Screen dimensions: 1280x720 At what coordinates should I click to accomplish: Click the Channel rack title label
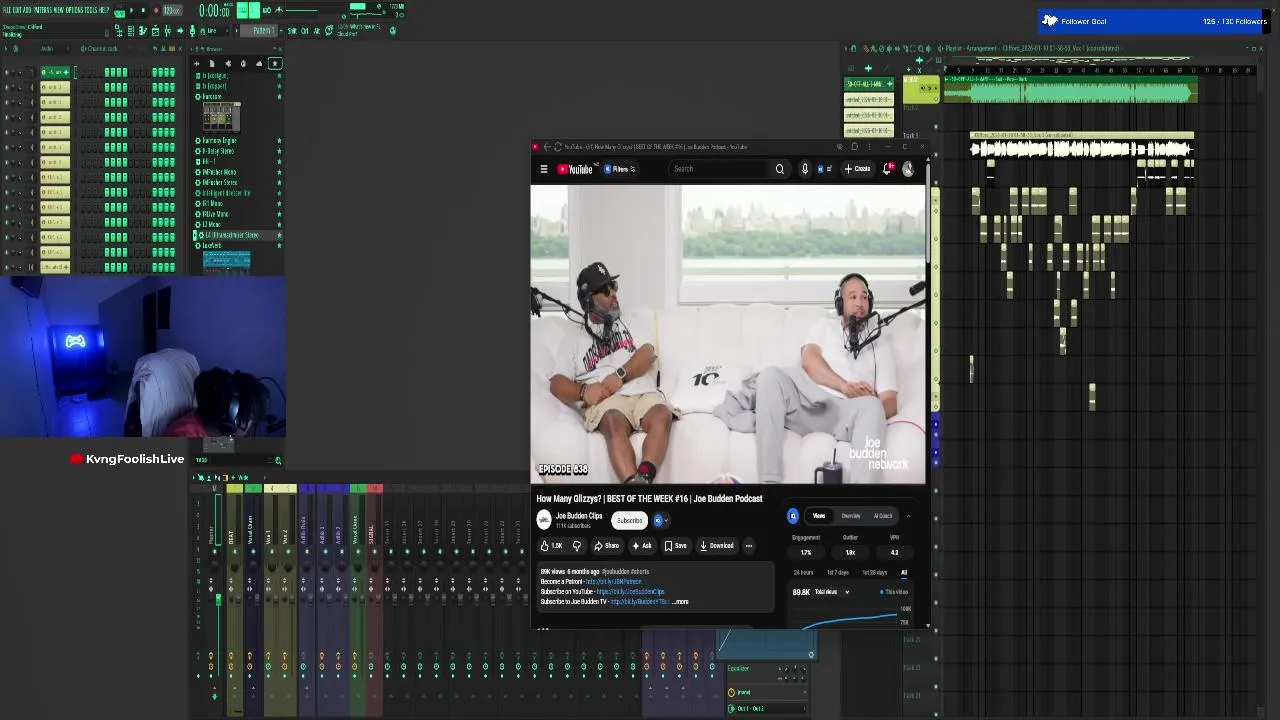(102, 49)
